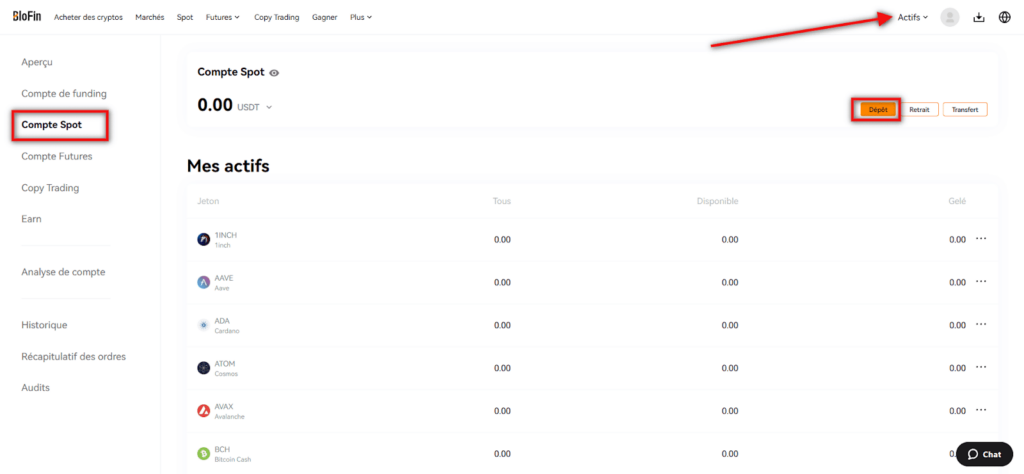This screenshot has height=474, width=1024.
Task: Open the Futures dropdown in navbar
Action: [x=222, y=17]
